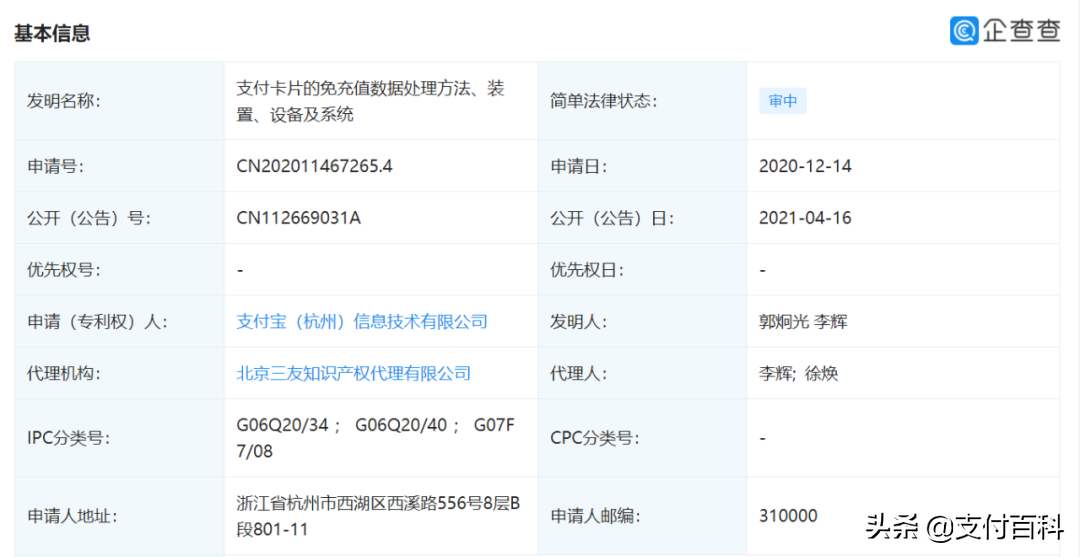Screen dimensions: 1080x557
Task: Click the CPC分类号 label cell
Action: (642, 438)
